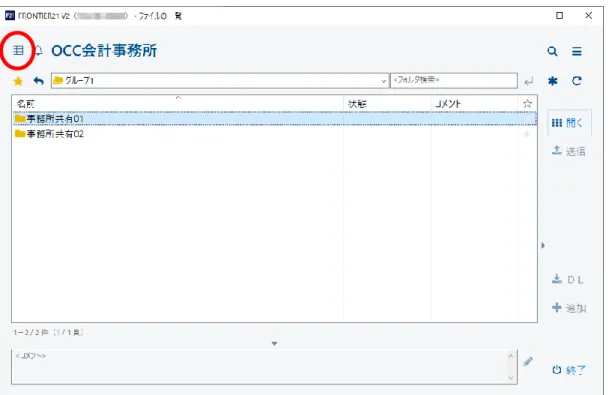The width and height of the screenshot is (609, 395).
Task: Edit comment with pencil icon
Action: [528, 362]
